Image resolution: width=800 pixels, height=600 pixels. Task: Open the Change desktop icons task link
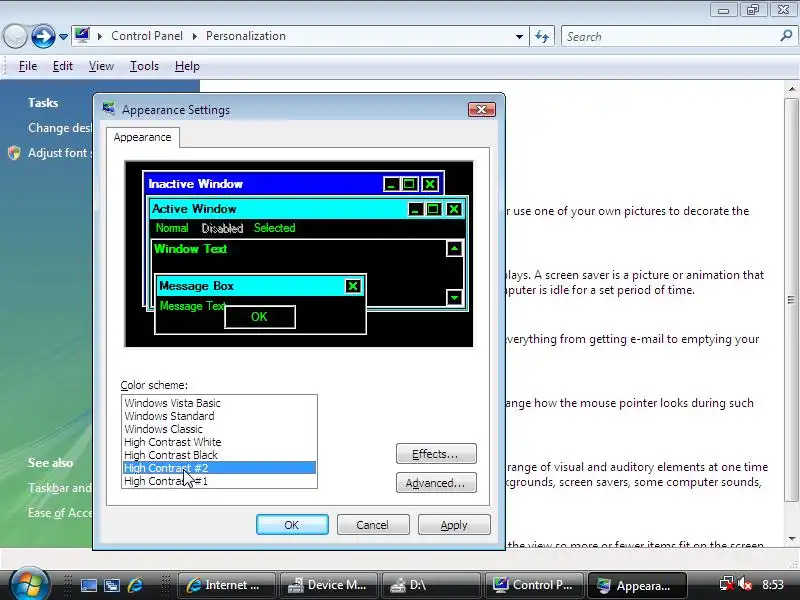(60, 128)
